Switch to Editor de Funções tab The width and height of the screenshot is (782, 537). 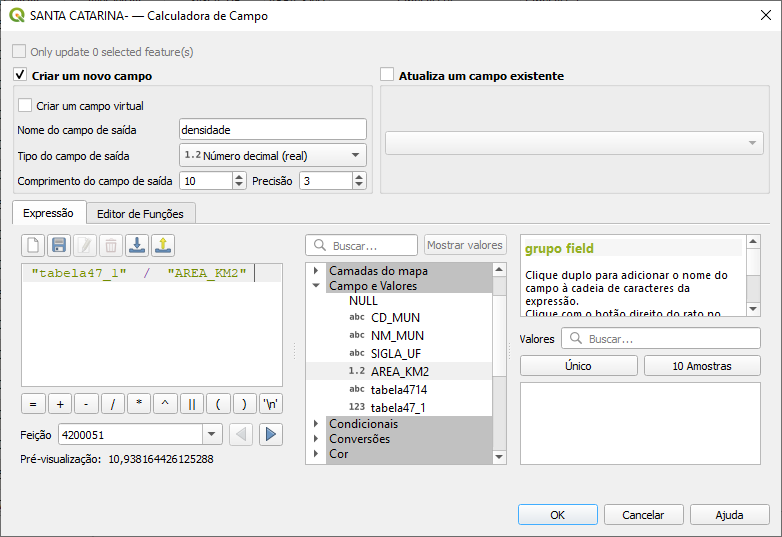pos(140,213)
